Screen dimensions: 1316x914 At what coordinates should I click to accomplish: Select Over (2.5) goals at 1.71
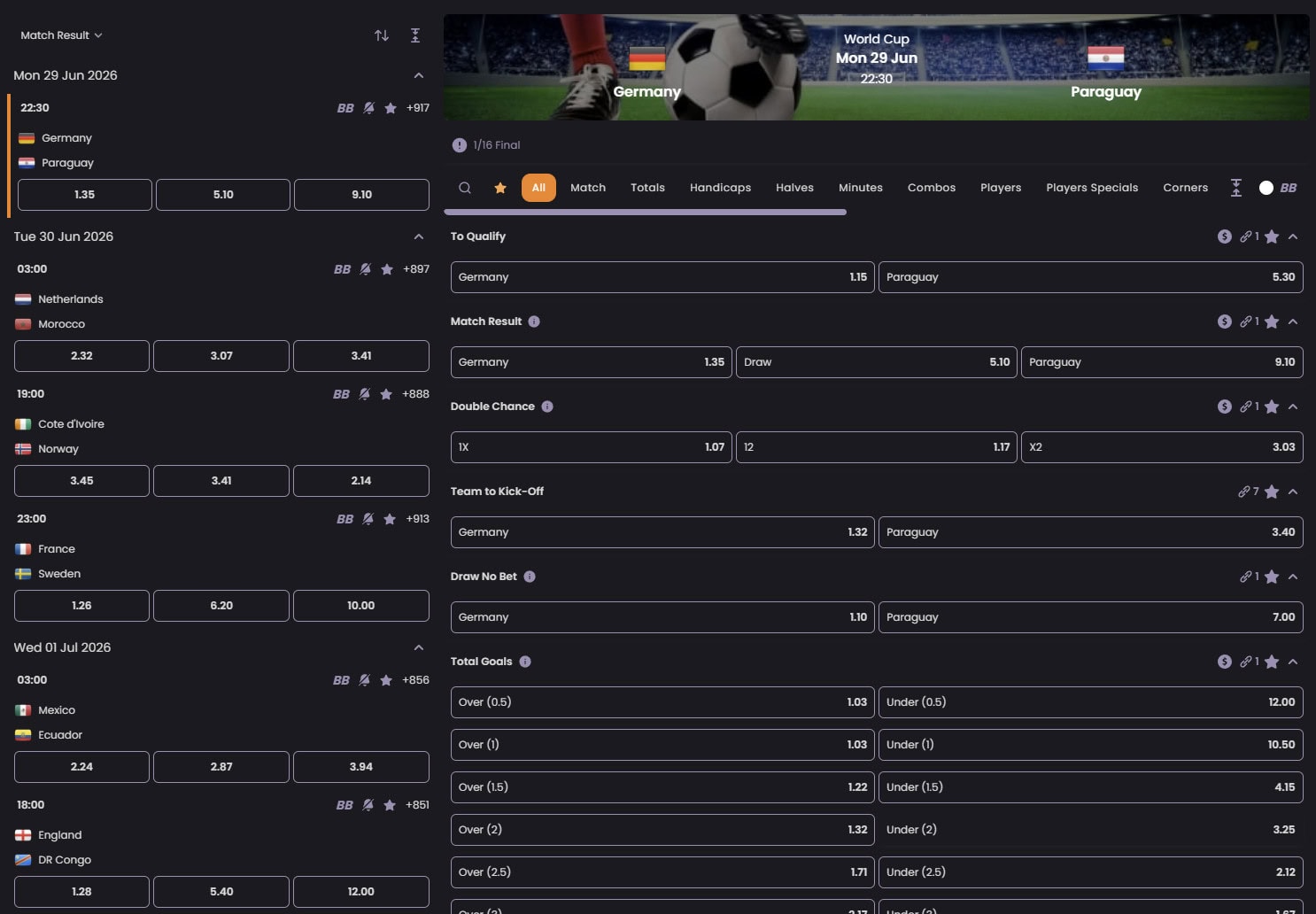click(x=662, y=872)
